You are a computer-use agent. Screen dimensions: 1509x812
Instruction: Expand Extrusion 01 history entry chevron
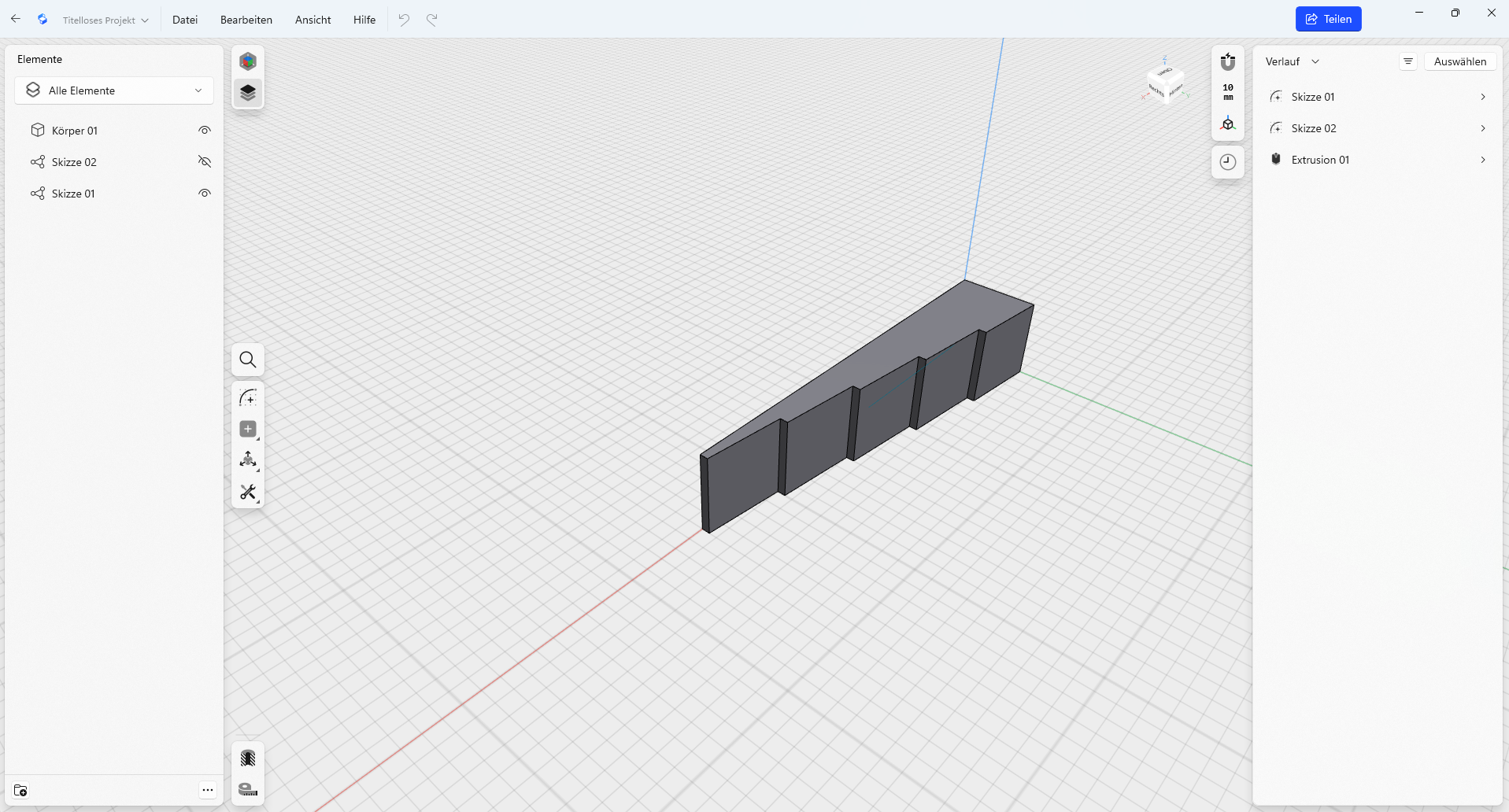[1483, 160]
